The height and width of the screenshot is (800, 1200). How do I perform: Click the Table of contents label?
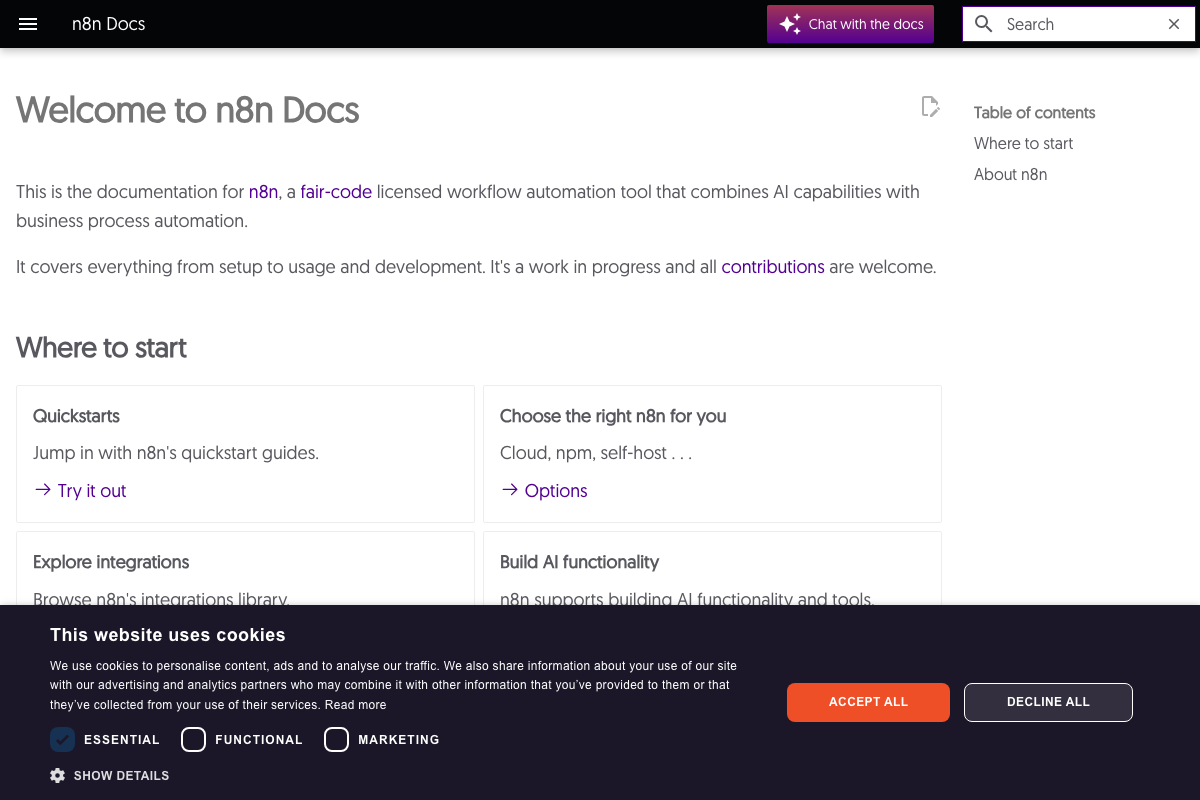(x=1034, y=112)
